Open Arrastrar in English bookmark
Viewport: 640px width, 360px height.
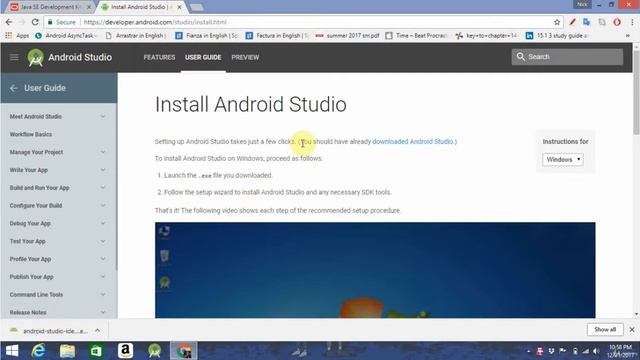[136, 36]
